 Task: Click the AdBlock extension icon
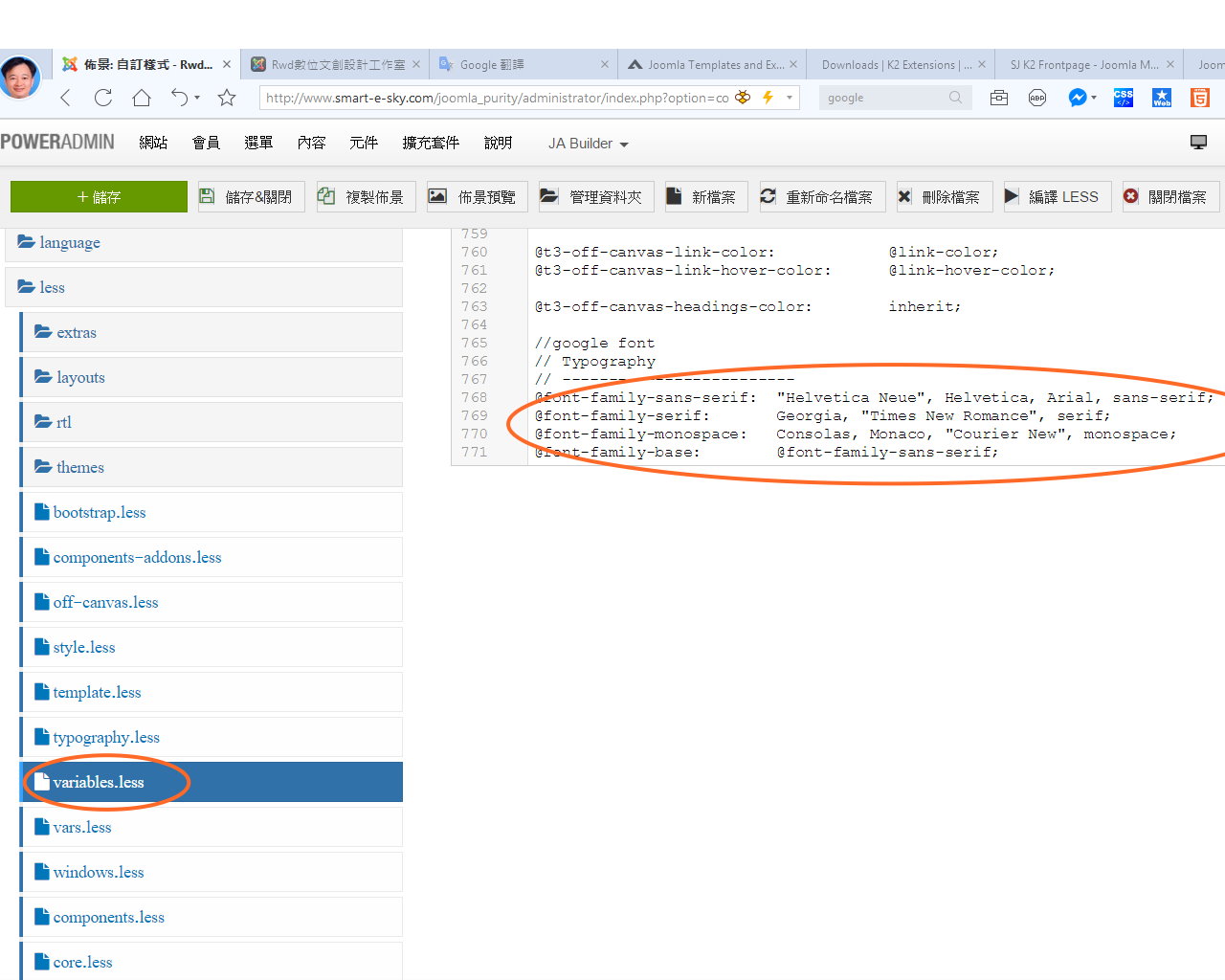(x=1037, y=98)
